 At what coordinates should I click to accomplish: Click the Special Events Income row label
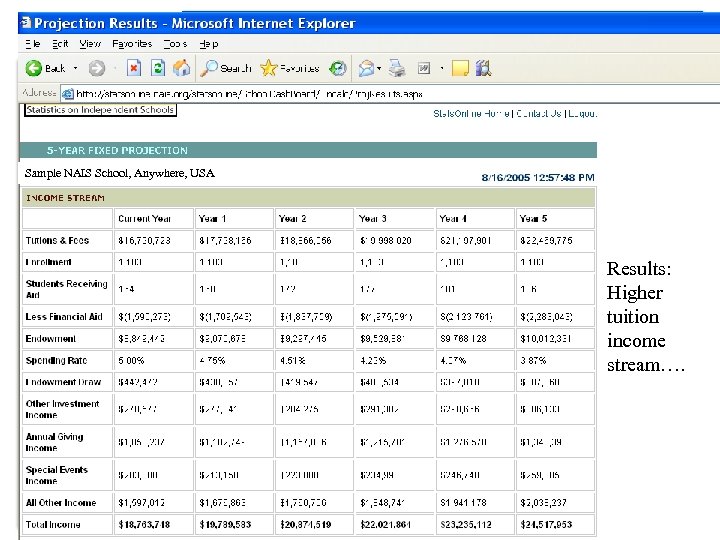click(56, 475)
